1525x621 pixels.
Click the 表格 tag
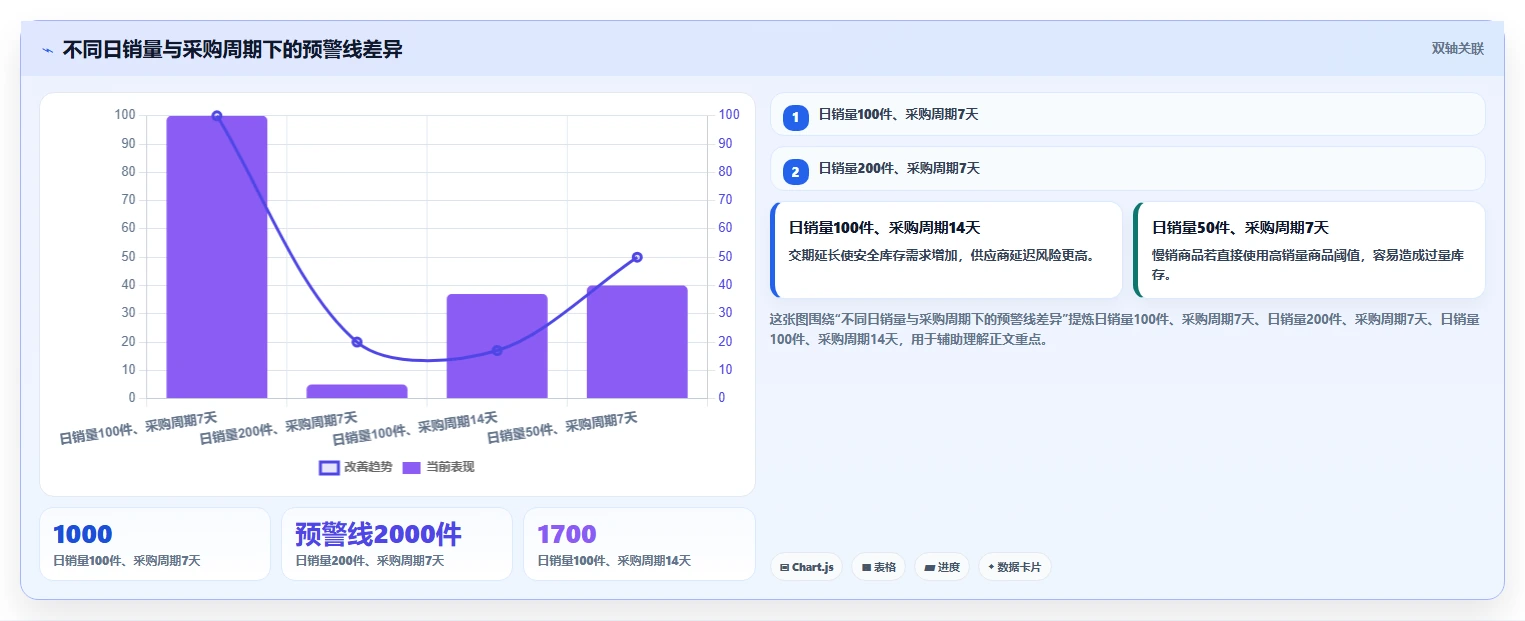click(x=878, y=567)
